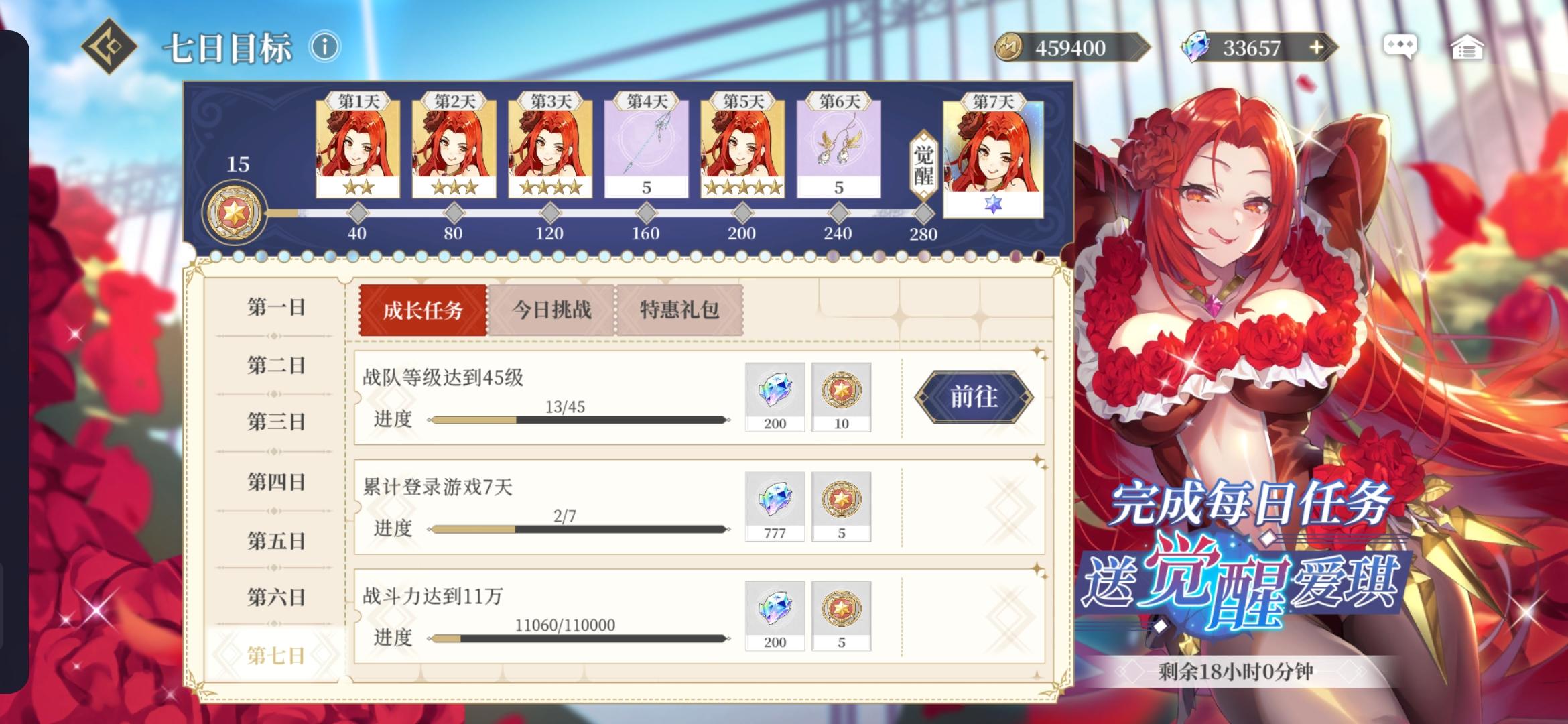Open the chat bubble icon
This screenshot has width=1568, height=724.
(x=1400, y=47)
